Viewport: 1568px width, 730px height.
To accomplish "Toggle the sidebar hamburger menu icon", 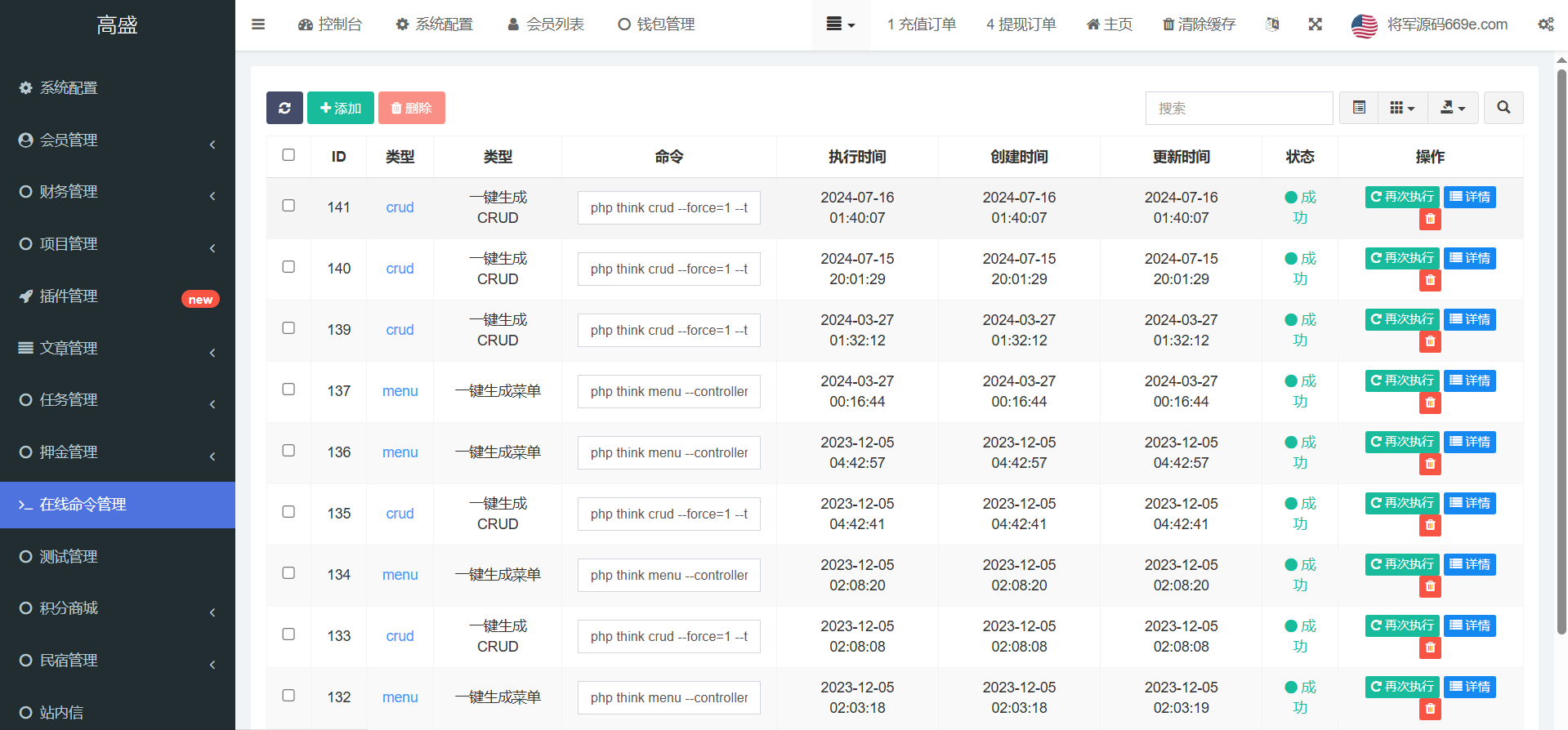I will pyautogui.click(x=258, y=24).
